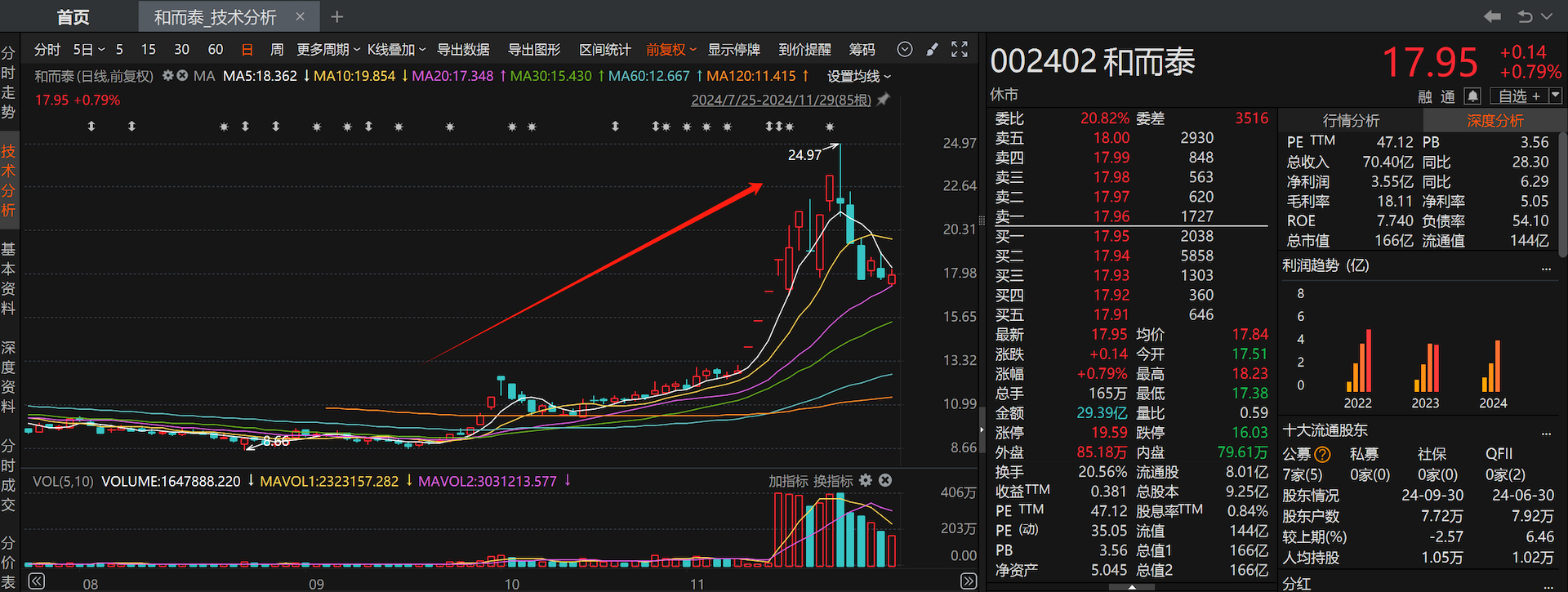
Task: Switch to the 行情分析 tab
Action: point(1351,121)
